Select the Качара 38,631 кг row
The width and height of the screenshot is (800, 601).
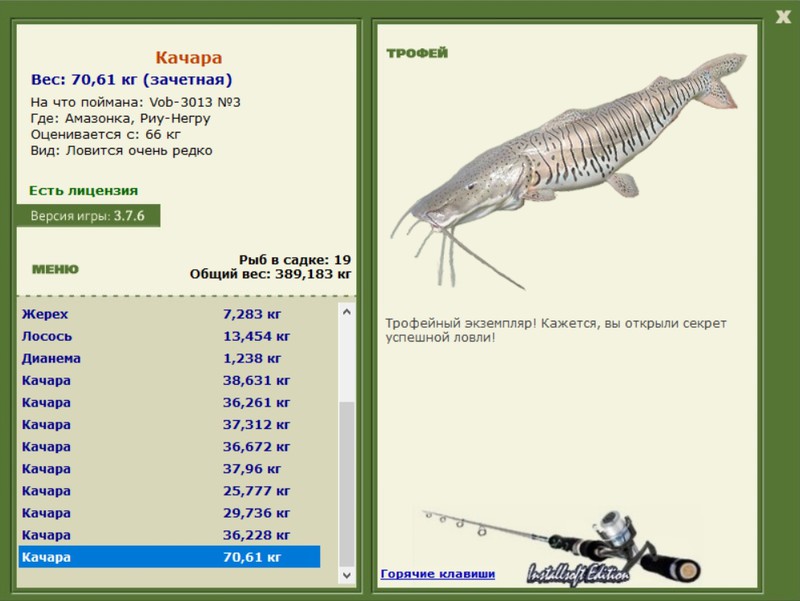coord(169,380)
